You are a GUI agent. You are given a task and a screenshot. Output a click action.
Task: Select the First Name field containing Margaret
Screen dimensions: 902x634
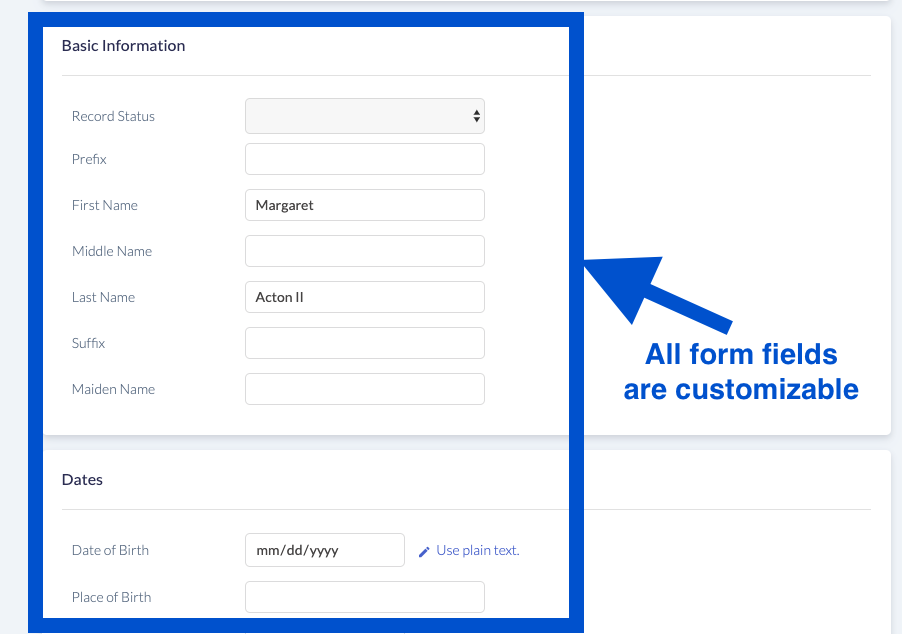coord(365,204)
